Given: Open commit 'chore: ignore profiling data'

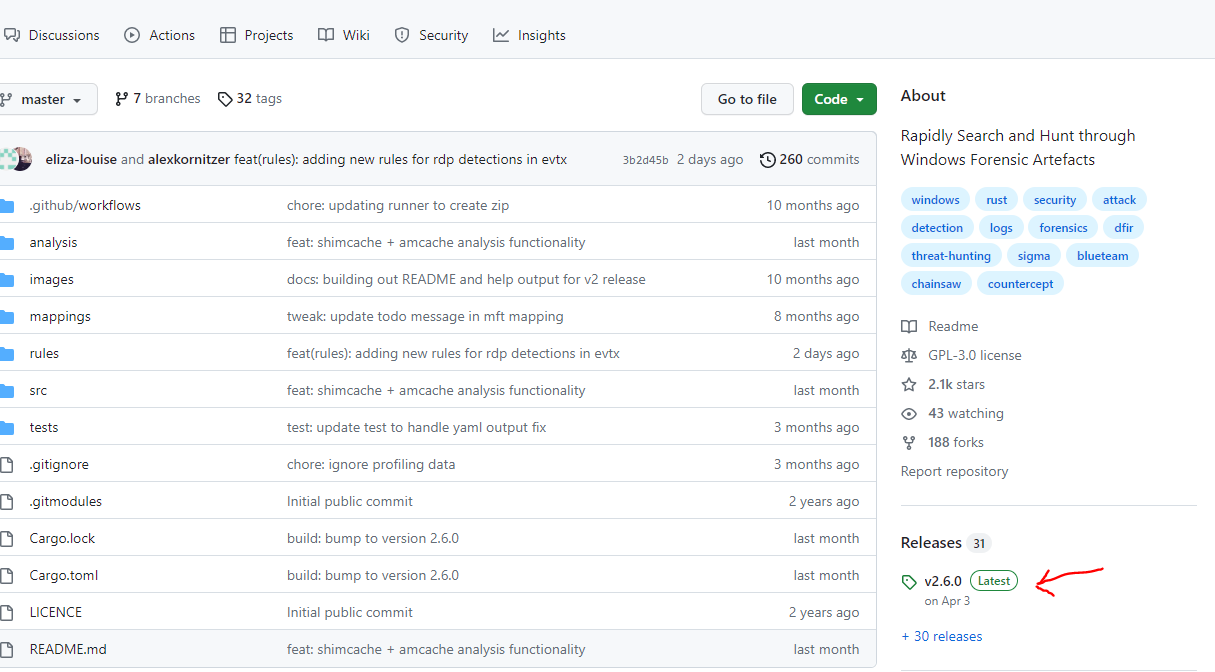Looking at the screenshot, I should click(371, 464).
